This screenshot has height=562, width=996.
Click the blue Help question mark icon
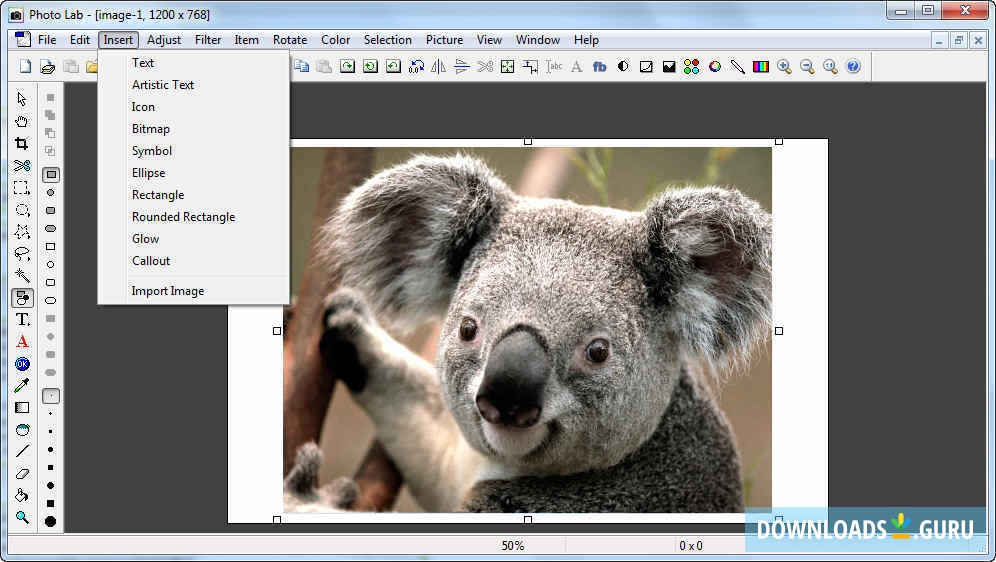853,67
